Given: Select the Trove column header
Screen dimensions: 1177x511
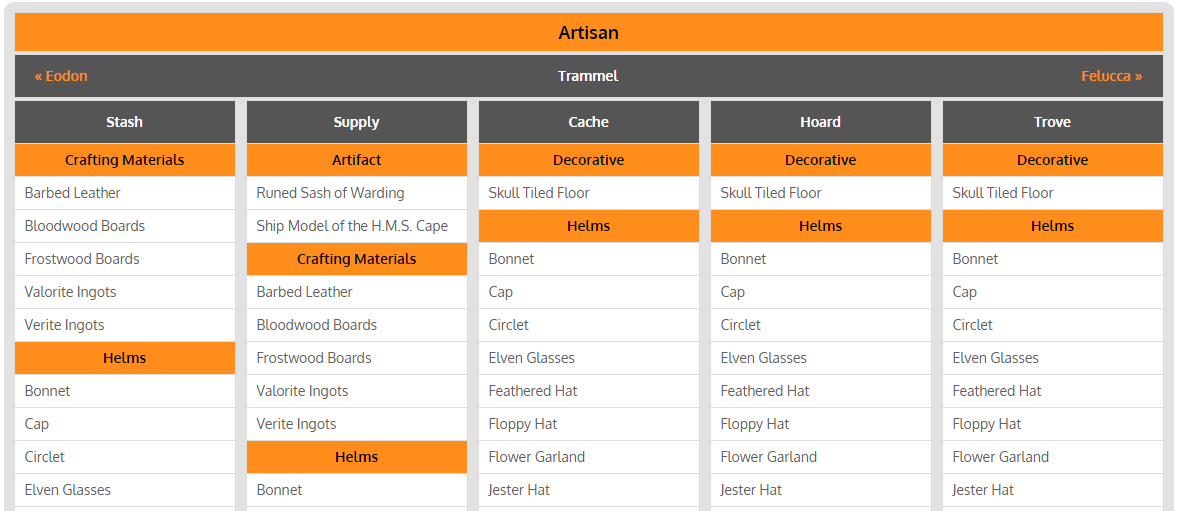Looking at the screenshot, I should (x=1052, y=122).
